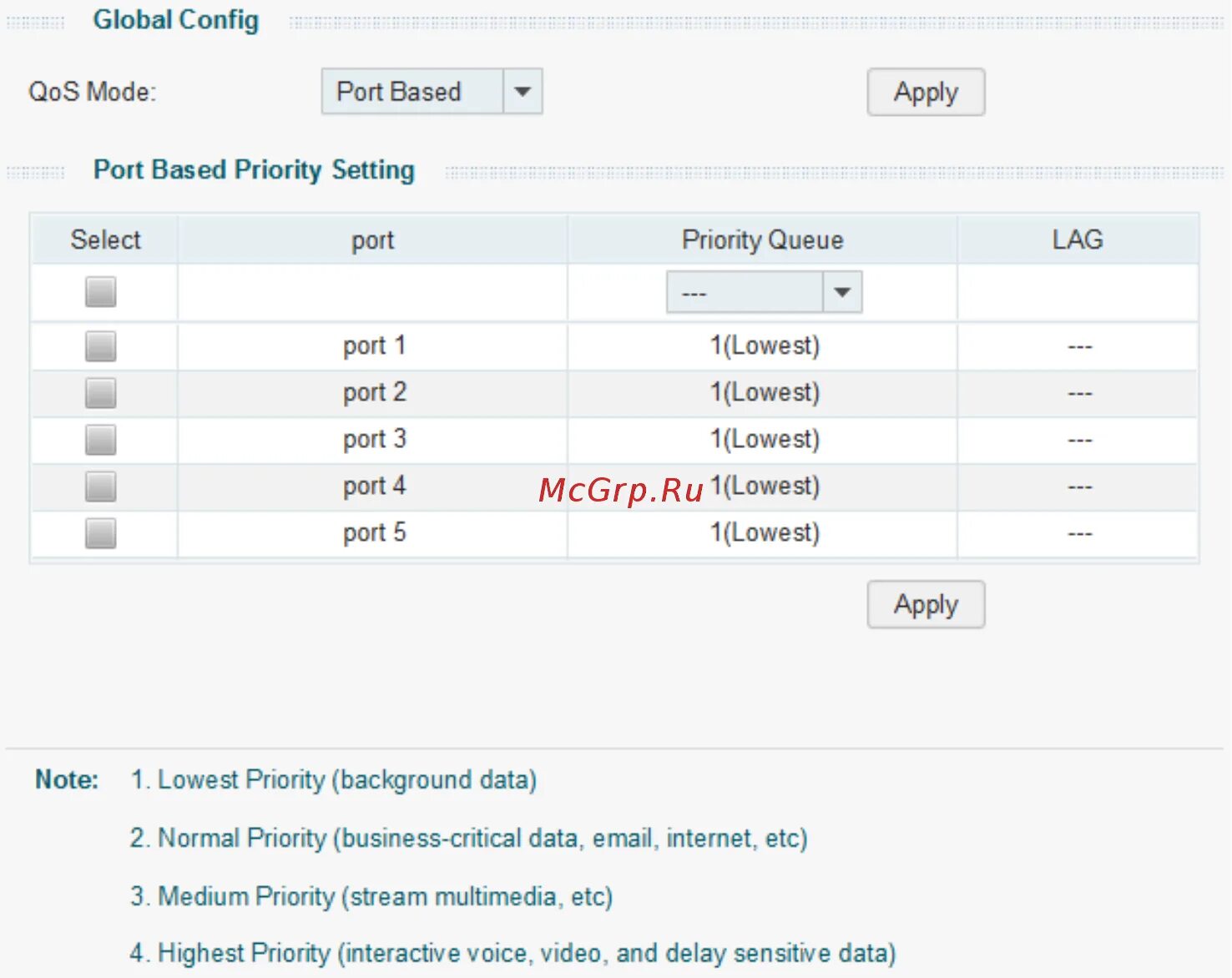
Task: Tick the select-all checkbox in header row
Action: tap(101, 292)
